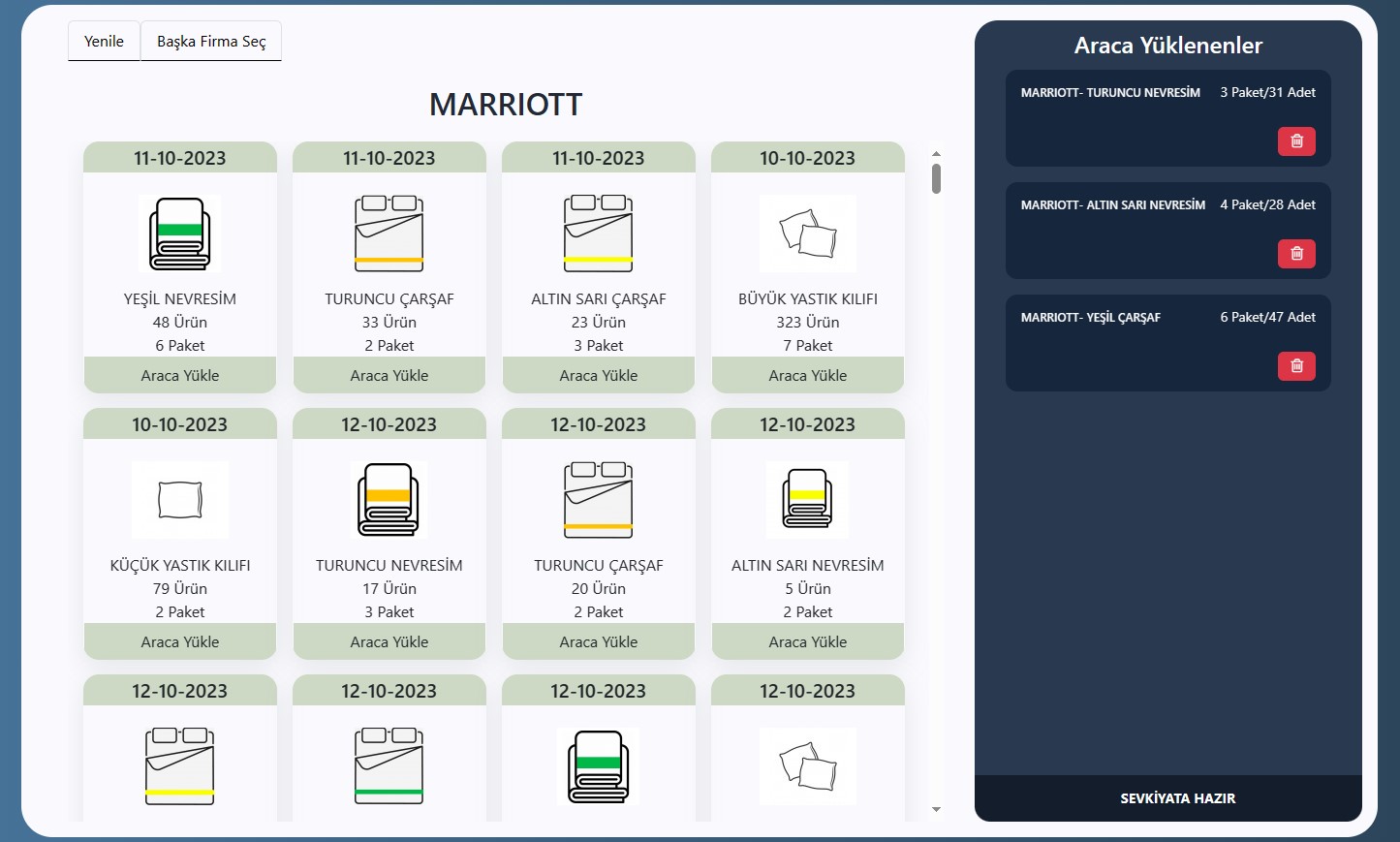Delete MARRIOTT- TURUNCU NEVRESİM with trash icon

click(x=1296, y=141)
